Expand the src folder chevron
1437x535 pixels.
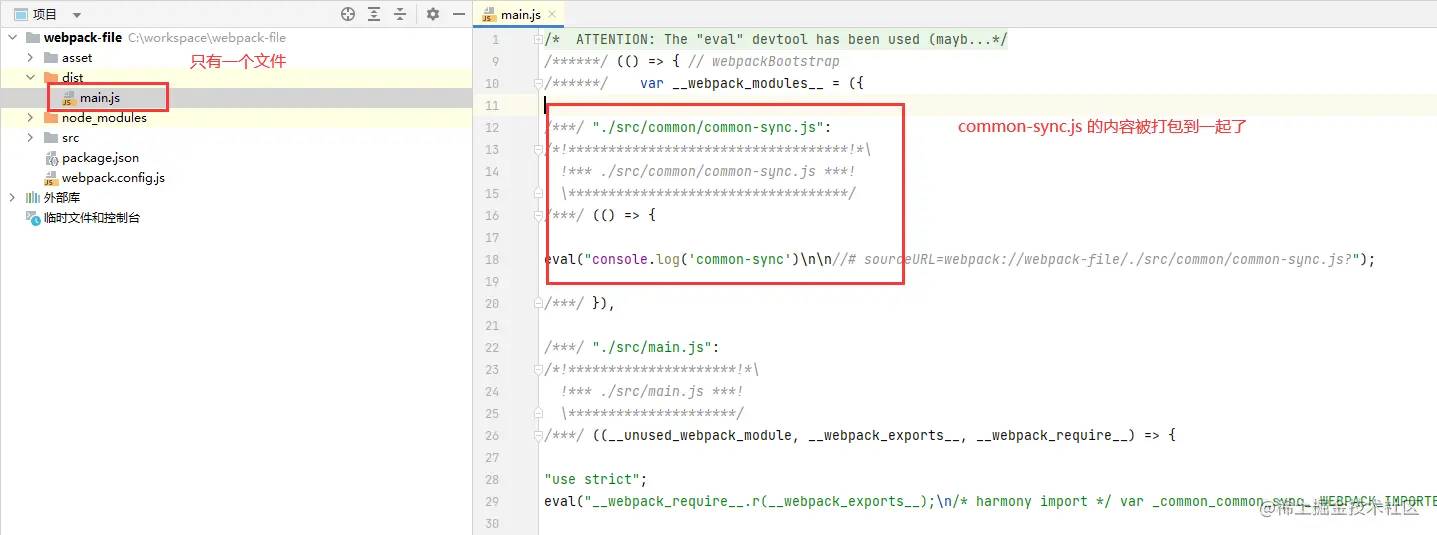(x=31, y=138)
